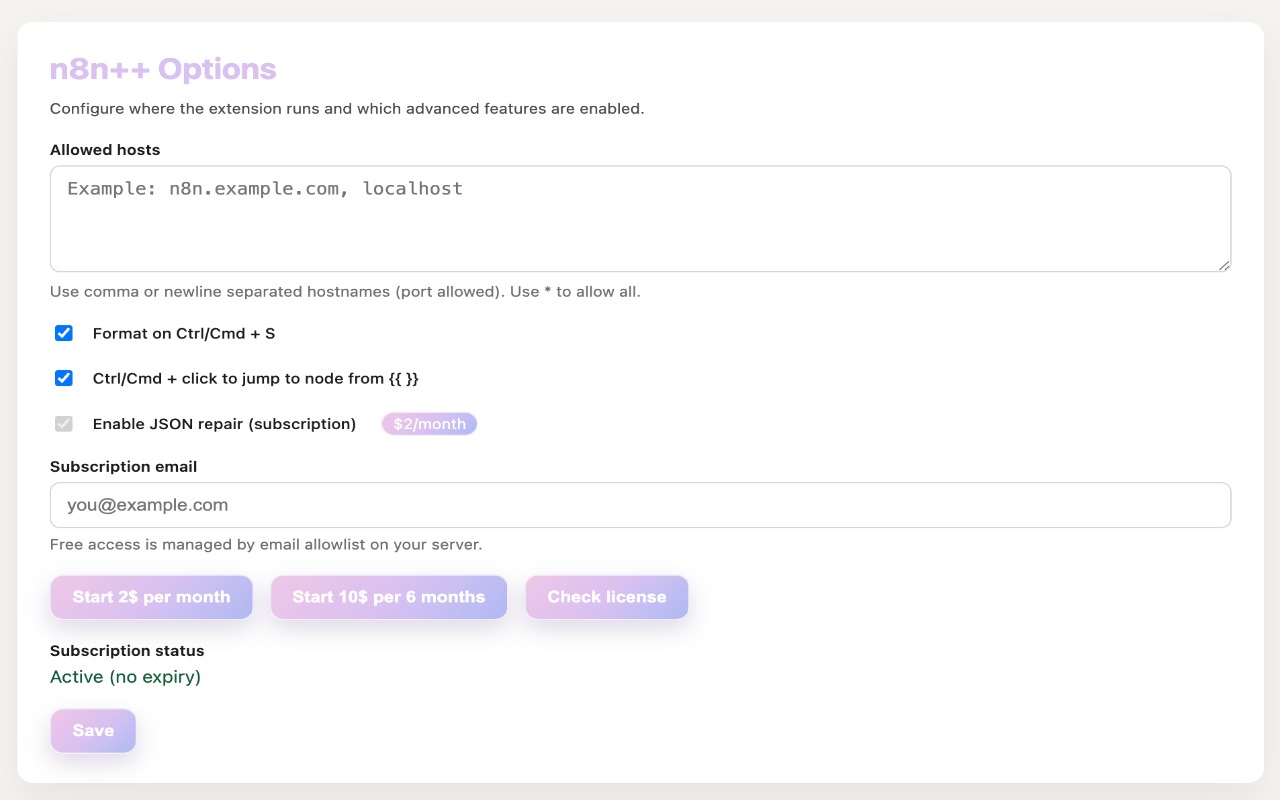Save the extension options

coord(93,731)
